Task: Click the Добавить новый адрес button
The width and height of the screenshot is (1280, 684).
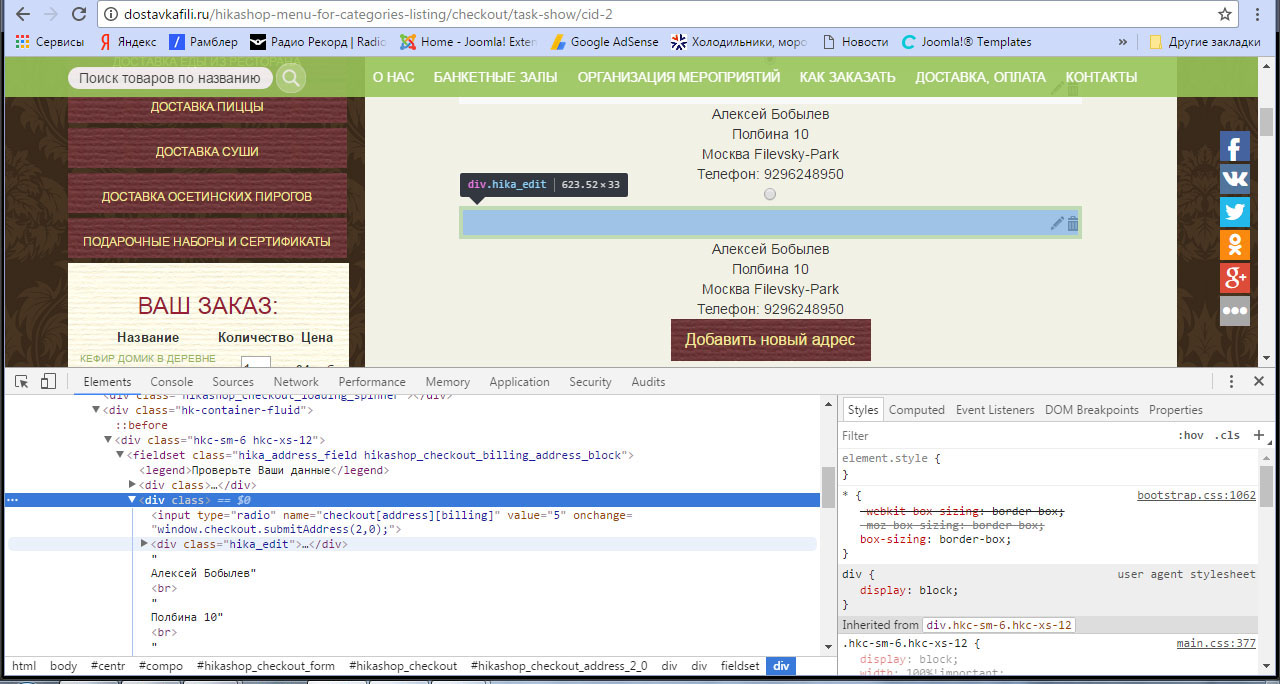Action: (770, 340)
